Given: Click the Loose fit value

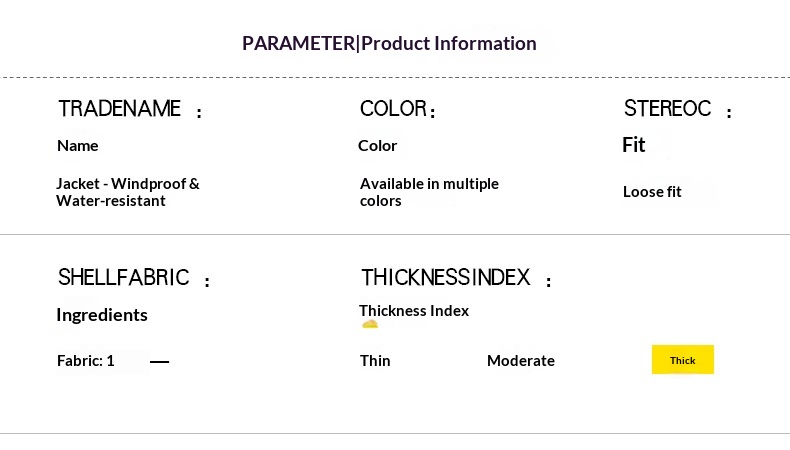Looking at the screenshot, I should (652, 191).
